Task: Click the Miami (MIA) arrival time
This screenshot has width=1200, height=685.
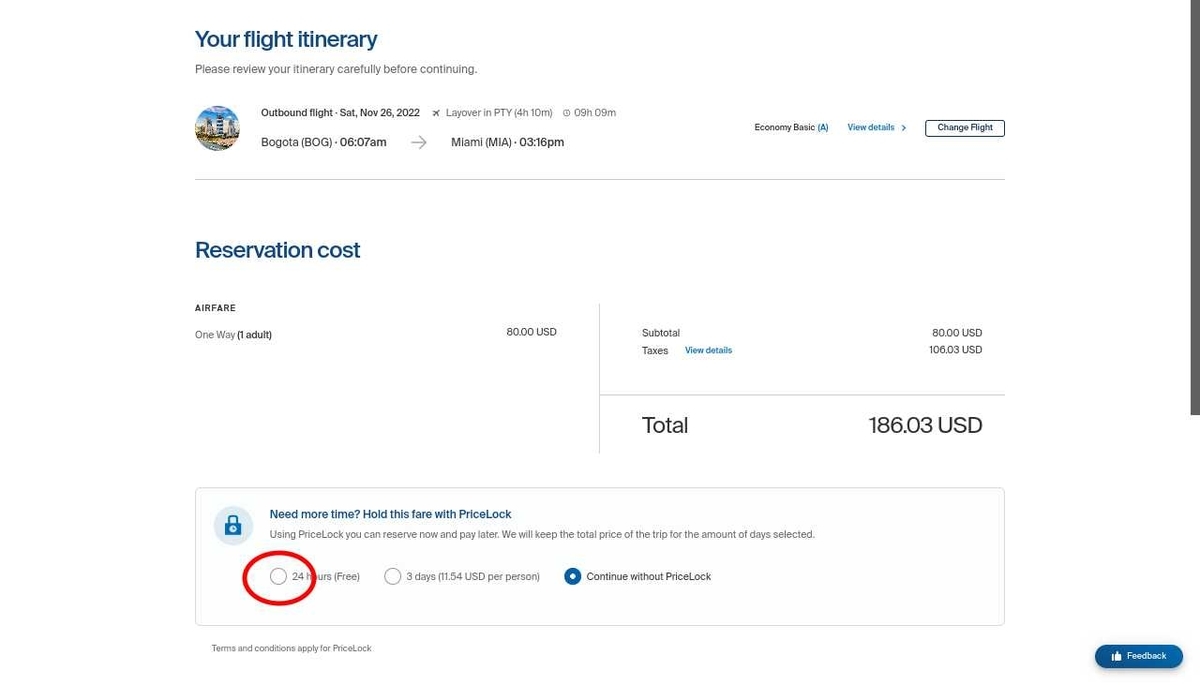Action: point(541,142)
